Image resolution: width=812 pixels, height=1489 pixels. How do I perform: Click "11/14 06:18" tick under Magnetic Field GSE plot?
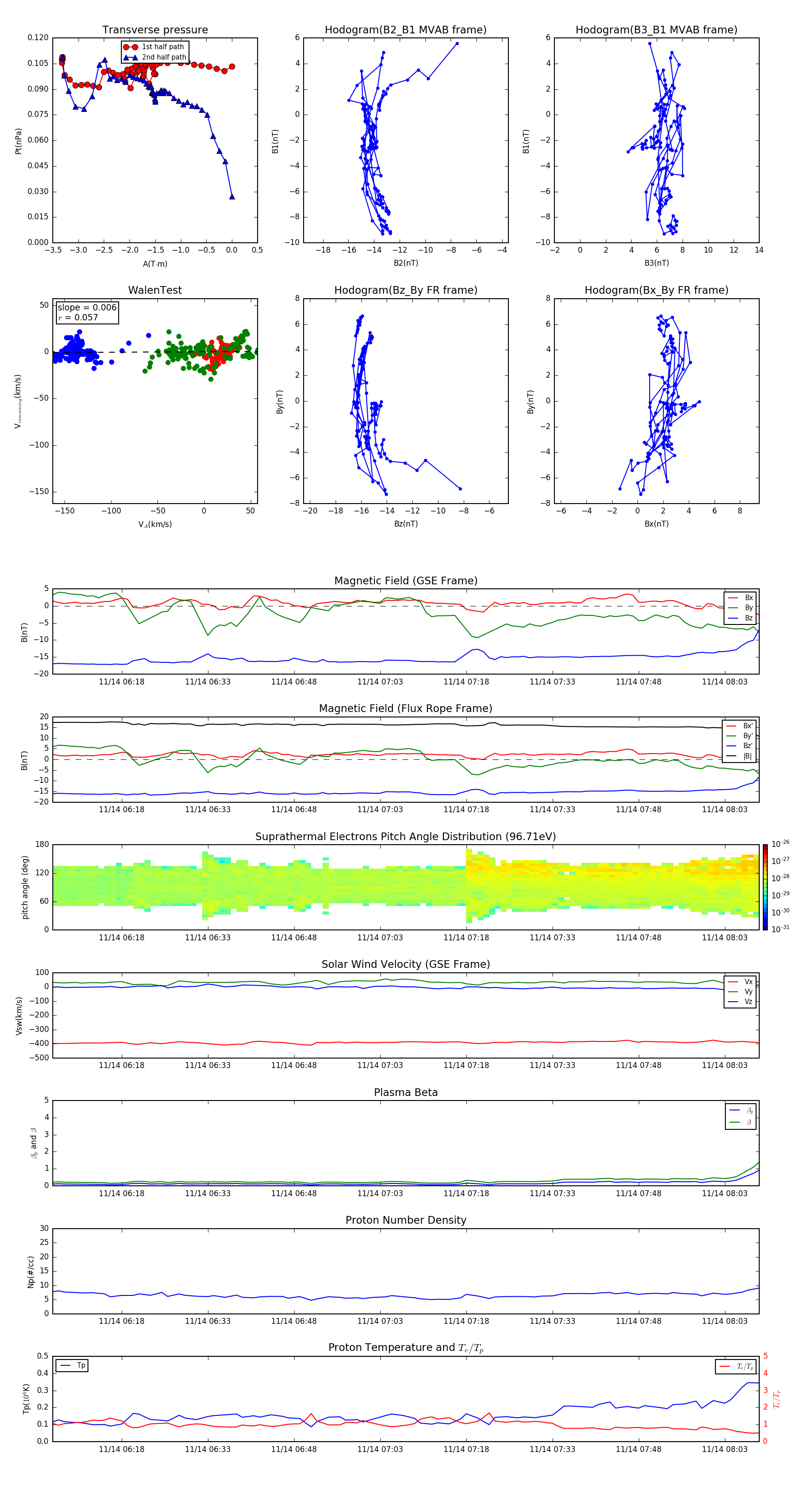click(121, 682)
